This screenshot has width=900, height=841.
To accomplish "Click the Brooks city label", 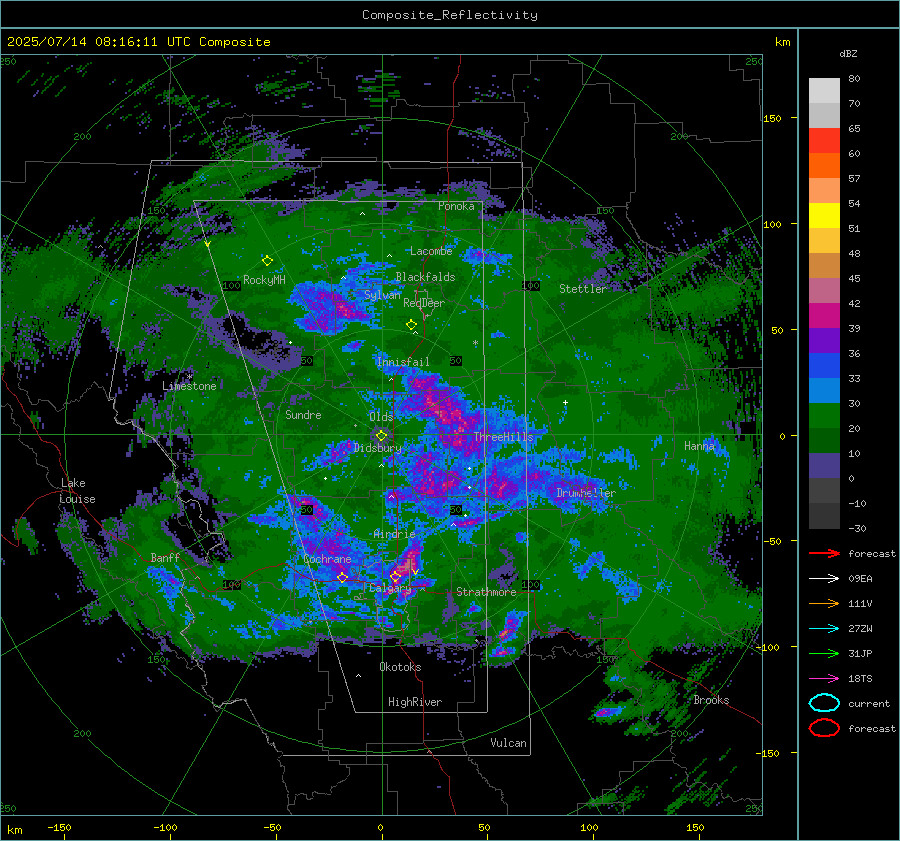I will [711, 700].
